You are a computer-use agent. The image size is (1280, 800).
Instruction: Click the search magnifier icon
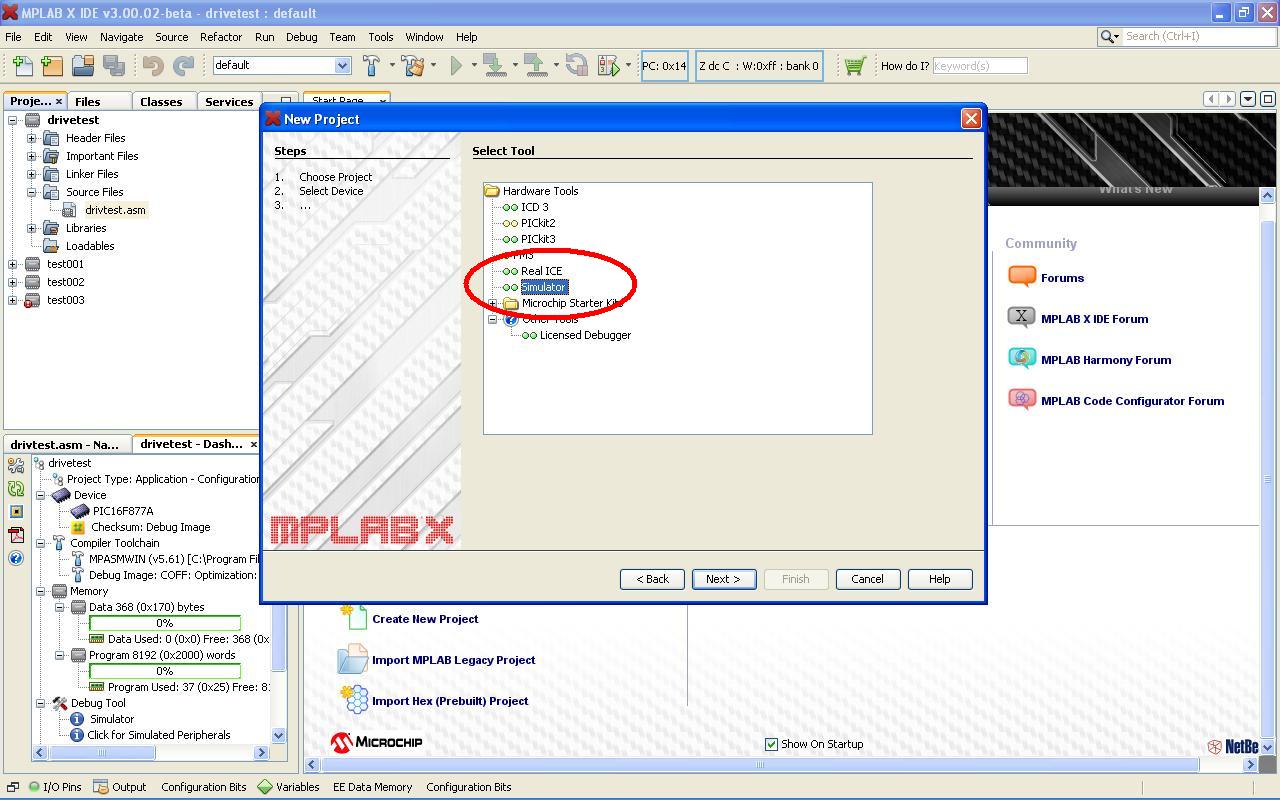point(1108,36)
